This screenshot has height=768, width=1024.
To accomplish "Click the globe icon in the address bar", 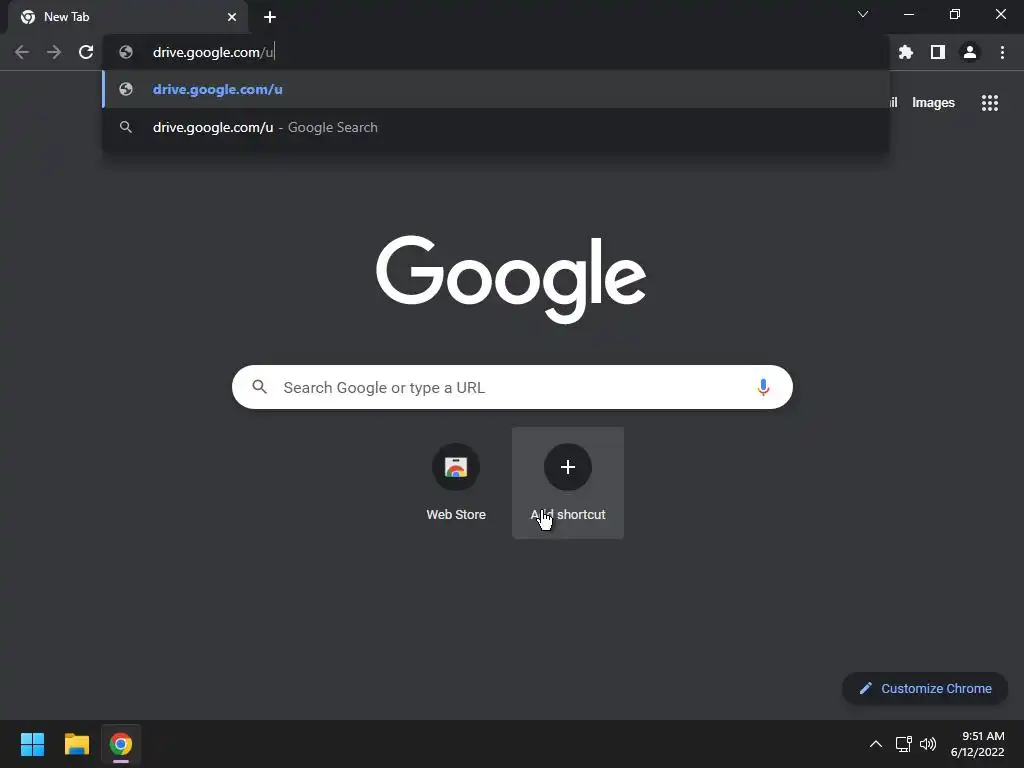I will 126,52.
